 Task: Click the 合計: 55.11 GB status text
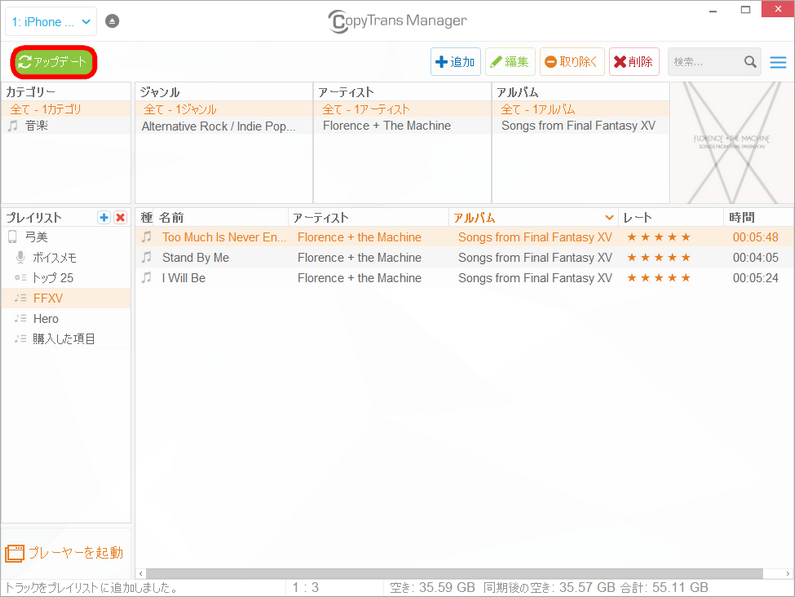tap(664, 587)
